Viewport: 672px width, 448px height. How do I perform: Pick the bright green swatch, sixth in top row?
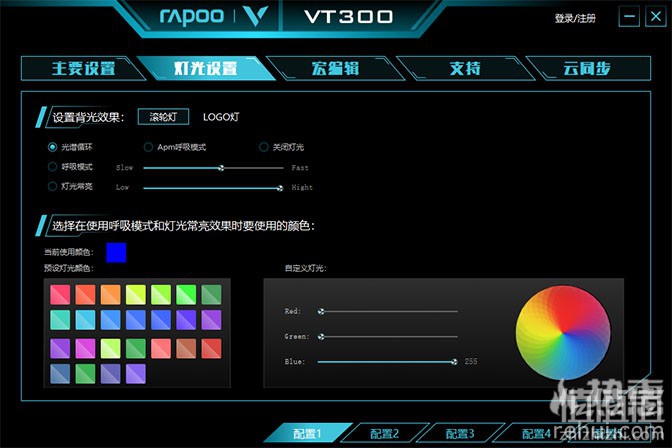pos(186,295)
